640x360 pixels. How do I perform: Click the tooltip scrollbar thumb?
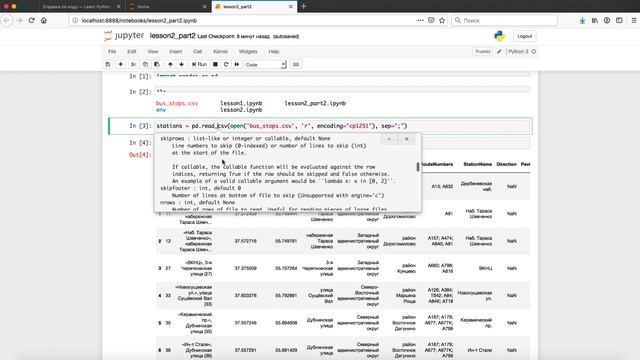(418, 167)
